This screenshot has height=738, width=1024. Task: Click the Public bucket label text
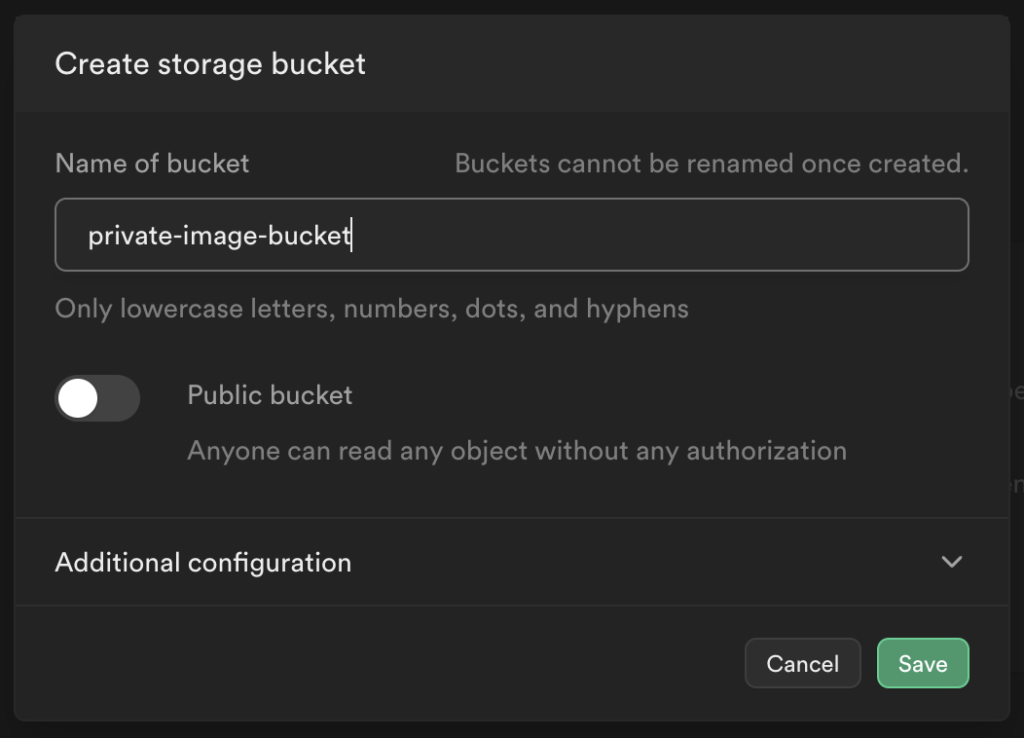[270, 395]
